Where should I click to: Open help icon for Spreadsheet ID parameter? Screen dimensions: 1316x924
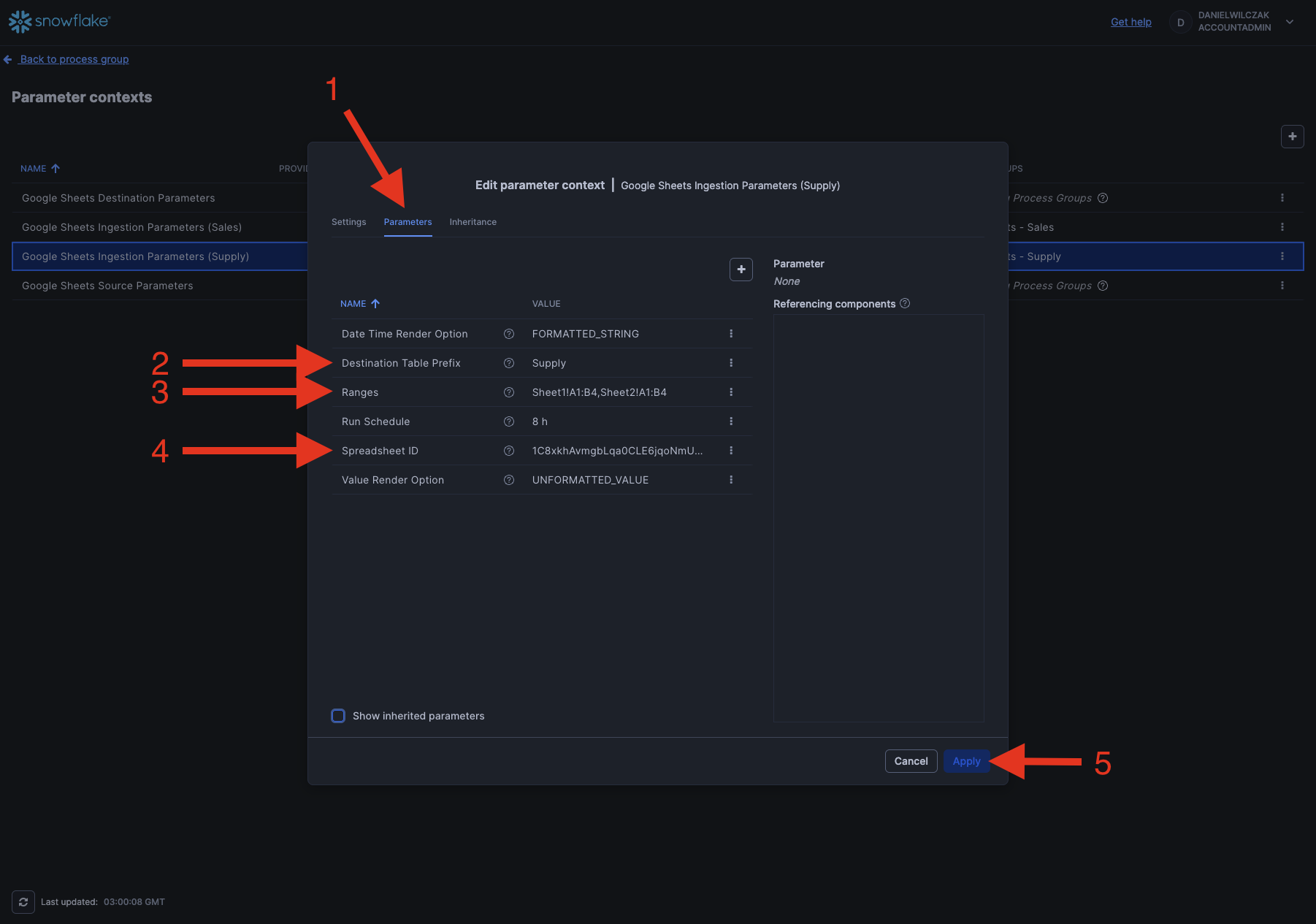point(509,451)
